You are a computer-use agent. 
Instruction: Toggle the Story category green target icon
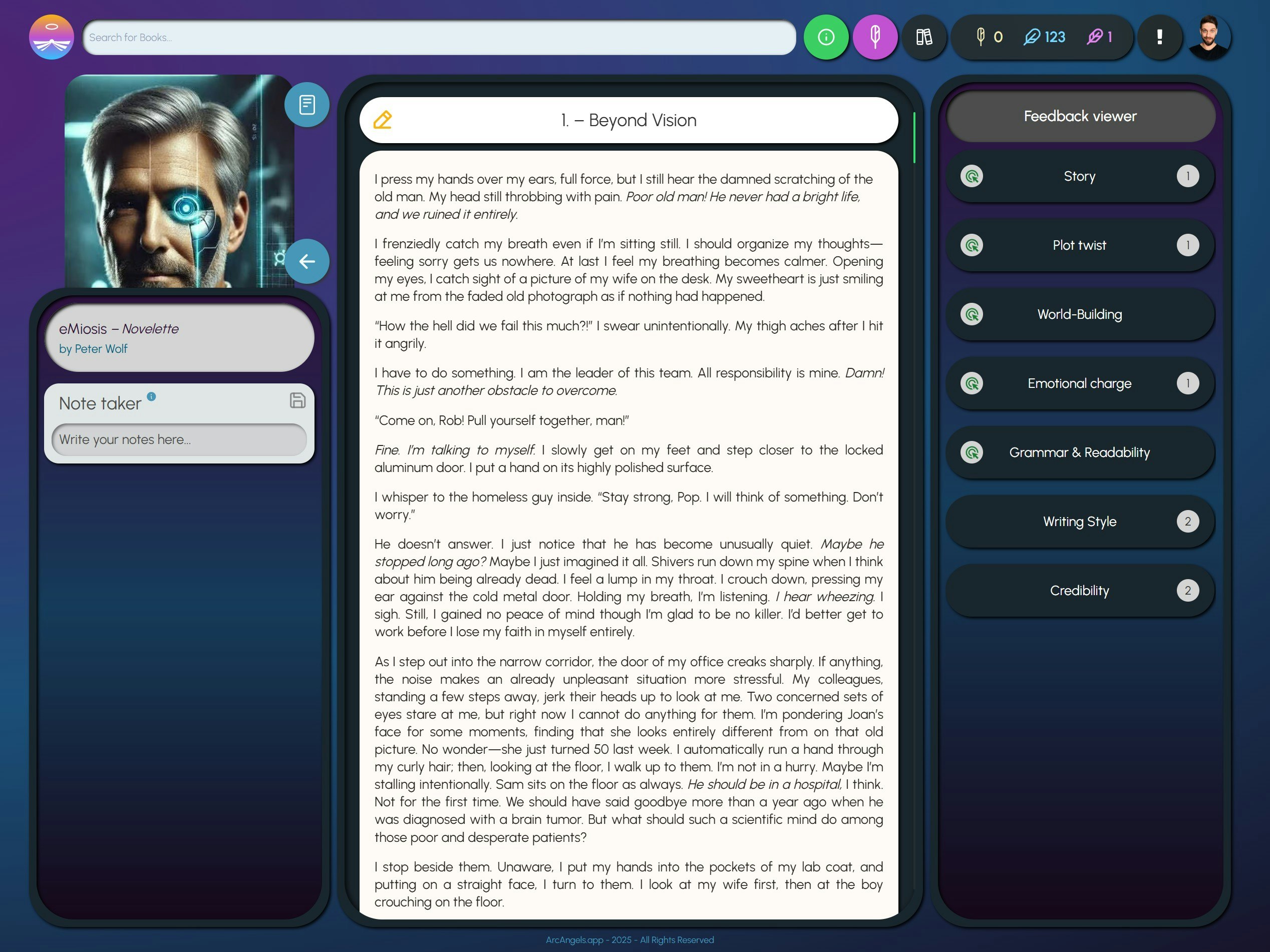pyautogui.click(x=972, y=176)
